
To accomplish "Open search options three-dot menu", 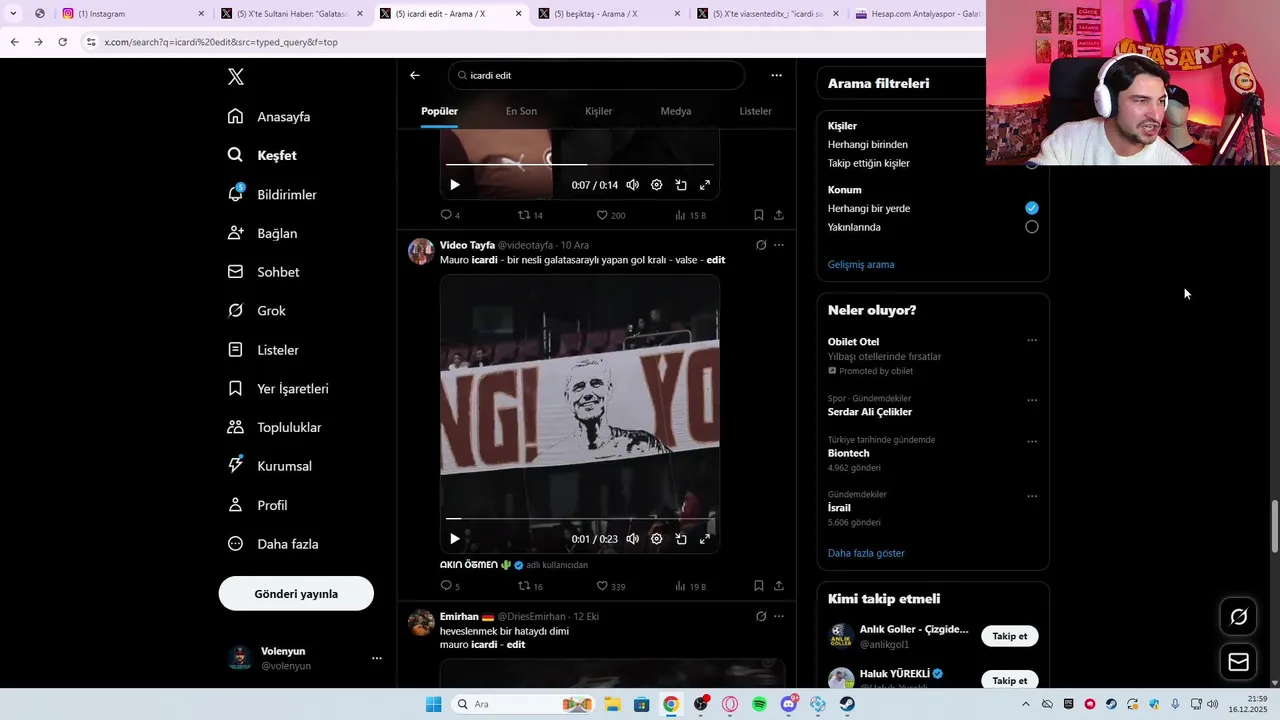I will click(776, 75).
